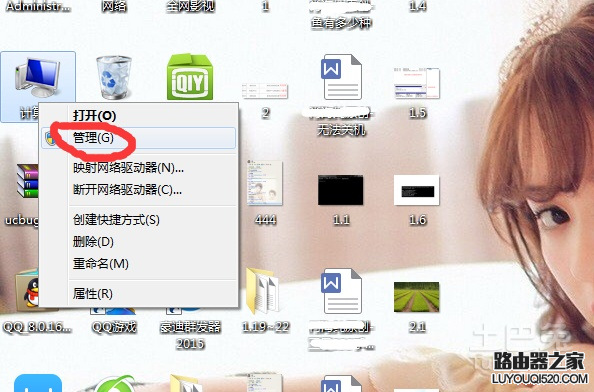This screenshot has width=594, height=392.
Task: Select the image file named 444
Action: [265, 183]
